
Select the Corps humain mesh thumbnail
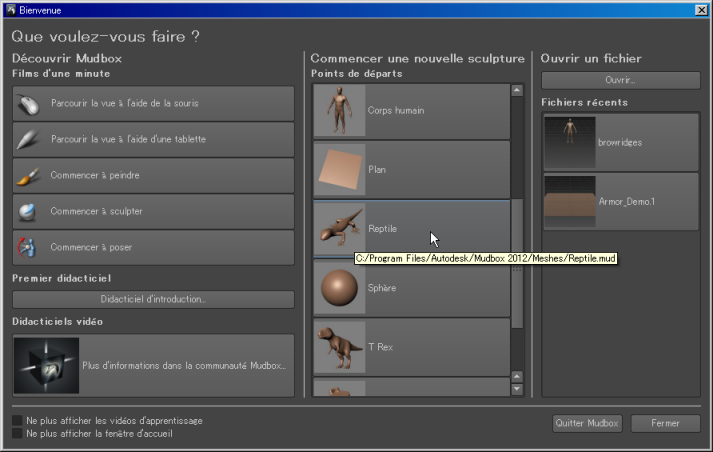pos(340,110)
